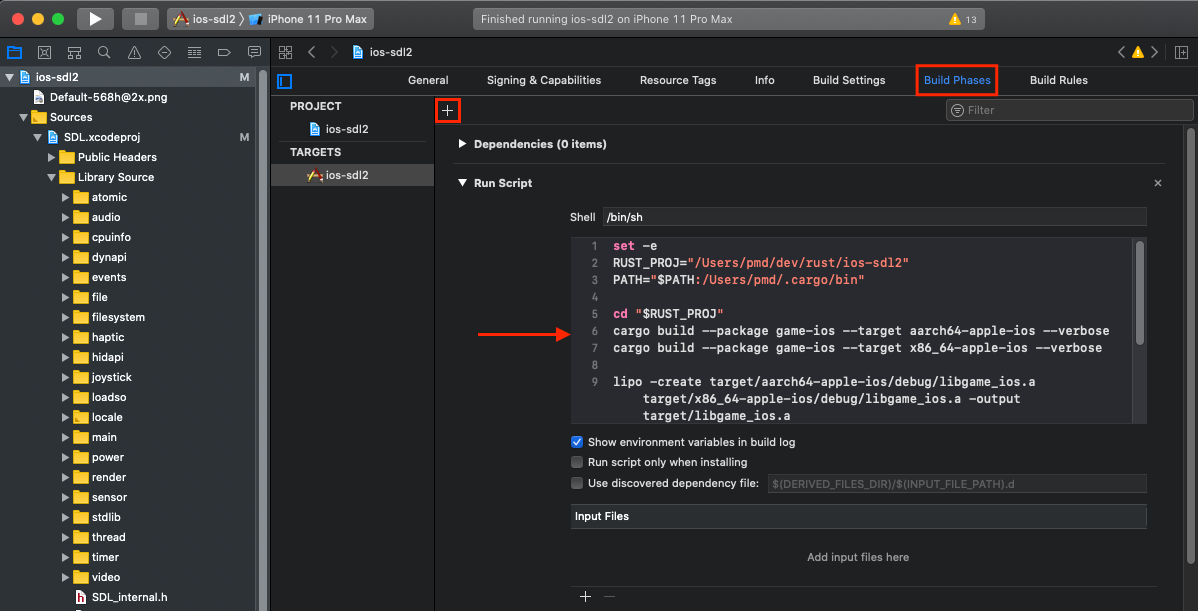The image size is (1198, 611).
Task: Open the Breakpoint navigator icon
Action: [x=224, y=53]
